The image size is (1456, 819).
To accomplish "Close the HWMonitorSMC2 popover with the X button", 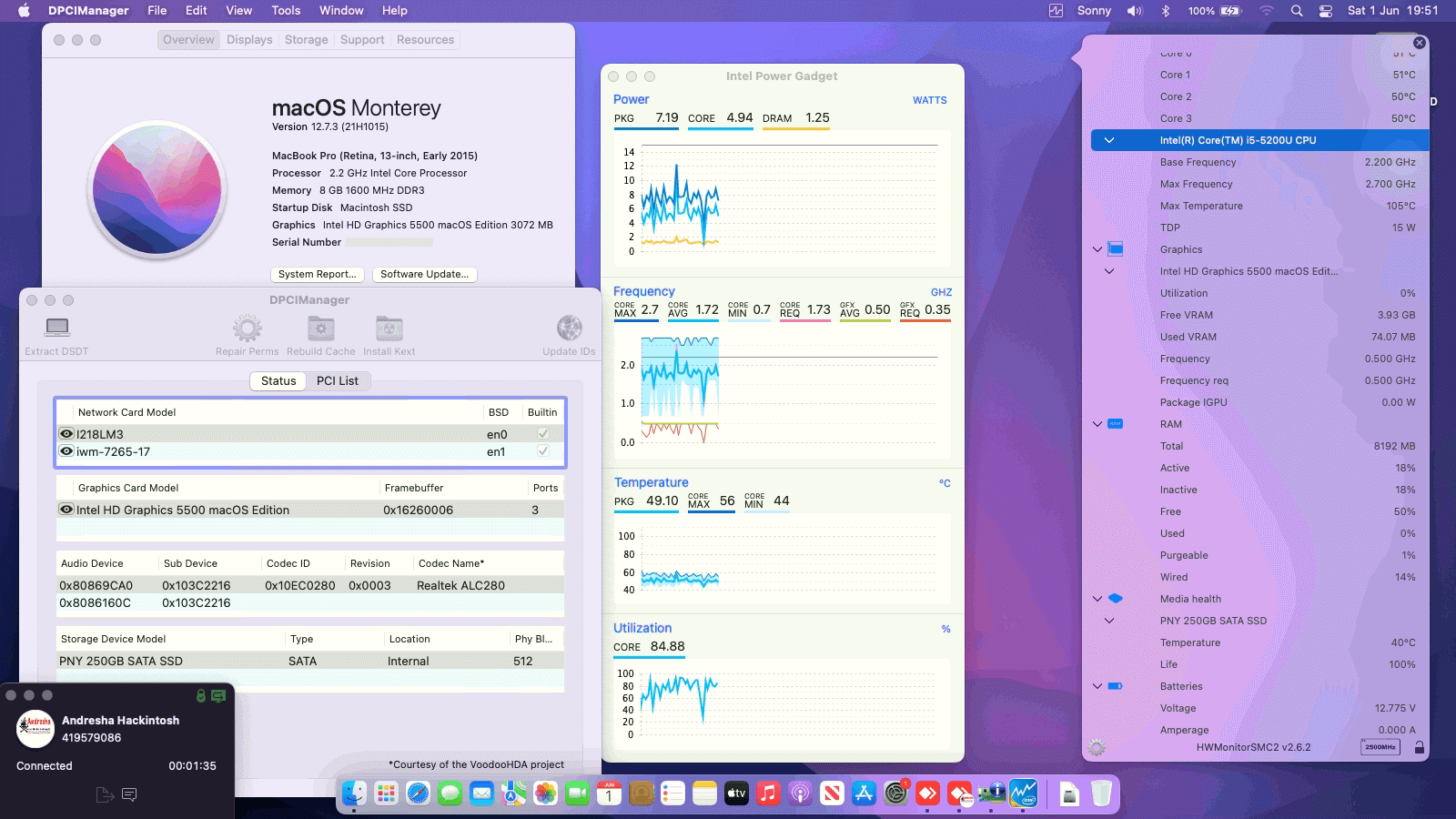I will (1419, 43).
